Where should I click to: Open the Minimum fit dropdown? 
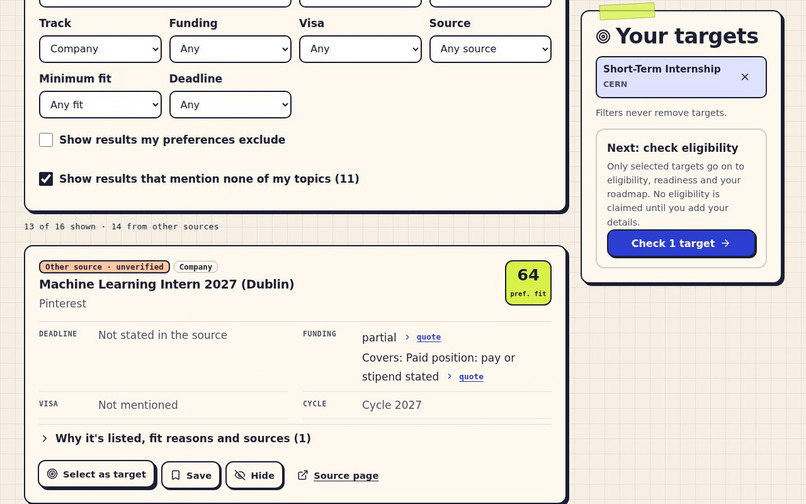pyautogui.click(x=100, y=105)
